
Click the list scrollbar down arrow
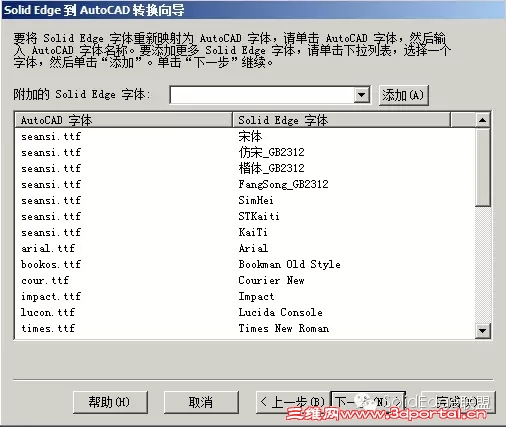(482, 331)
